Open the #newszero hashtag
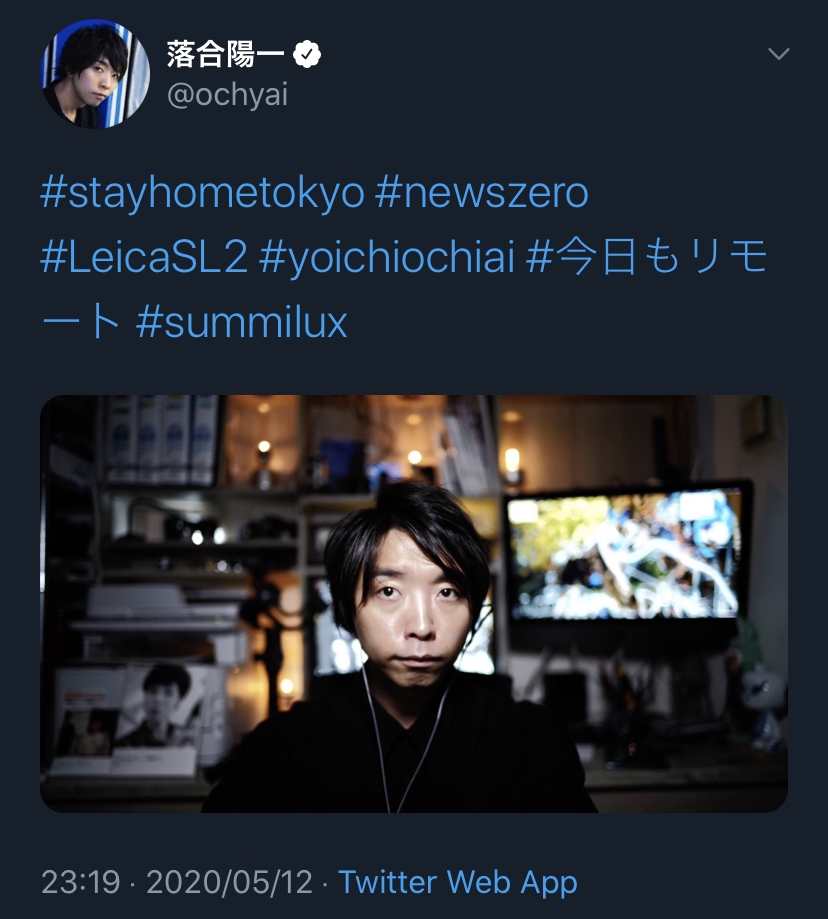 pyautogui.click(x=482, y=193)
